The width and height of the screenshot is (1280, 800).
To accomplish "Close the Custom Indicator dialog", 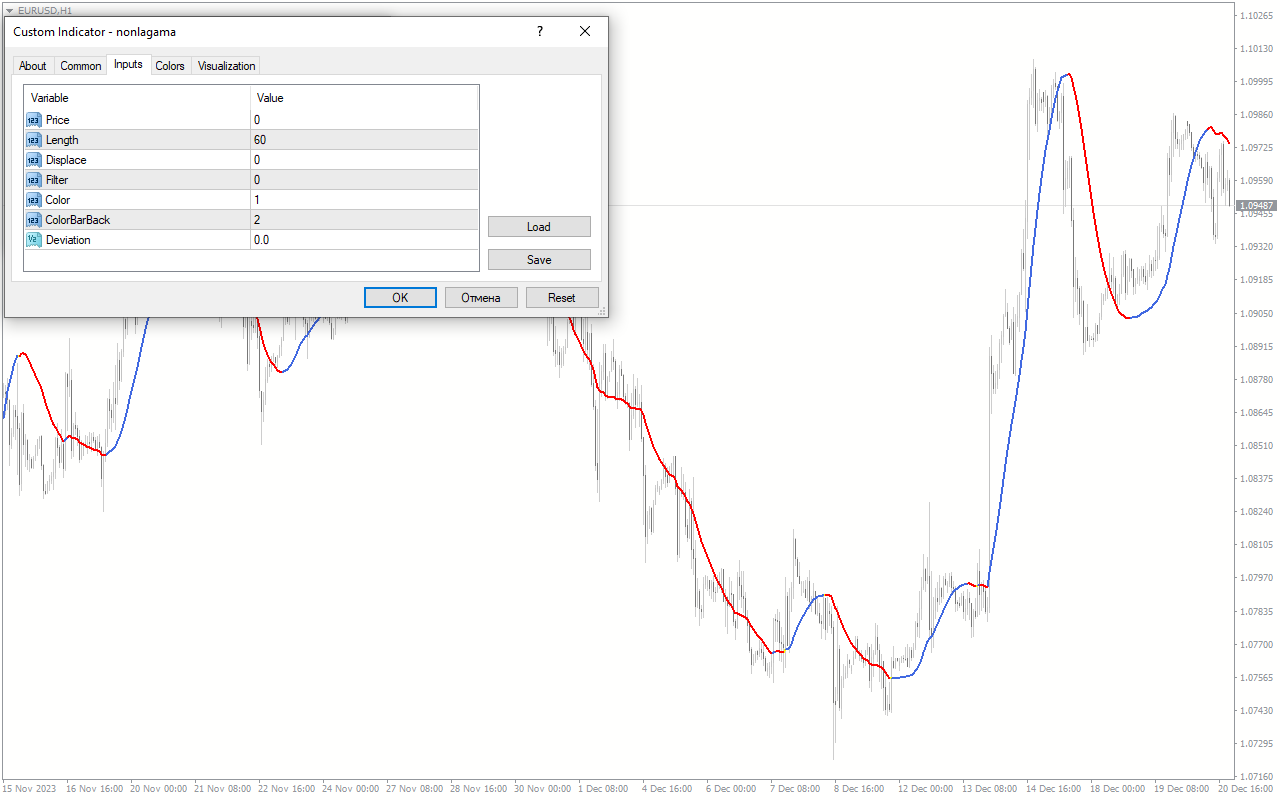I will pos(585,32).
